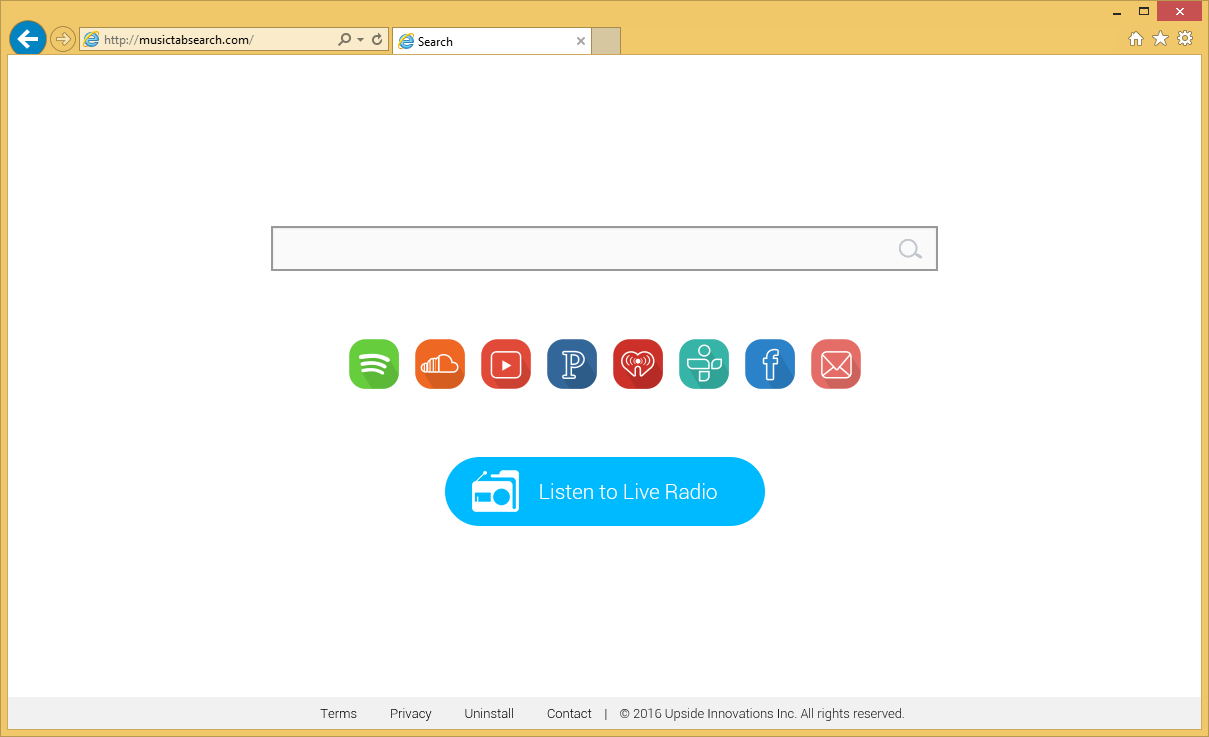Open the SoundCloud shortcut icon

click(440, 364)
